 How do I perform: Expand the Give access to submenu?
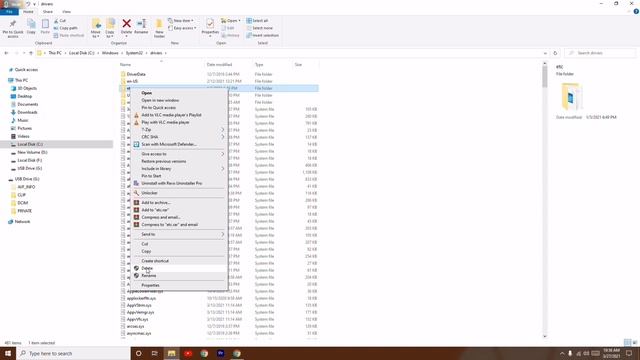tap(179, 154)
